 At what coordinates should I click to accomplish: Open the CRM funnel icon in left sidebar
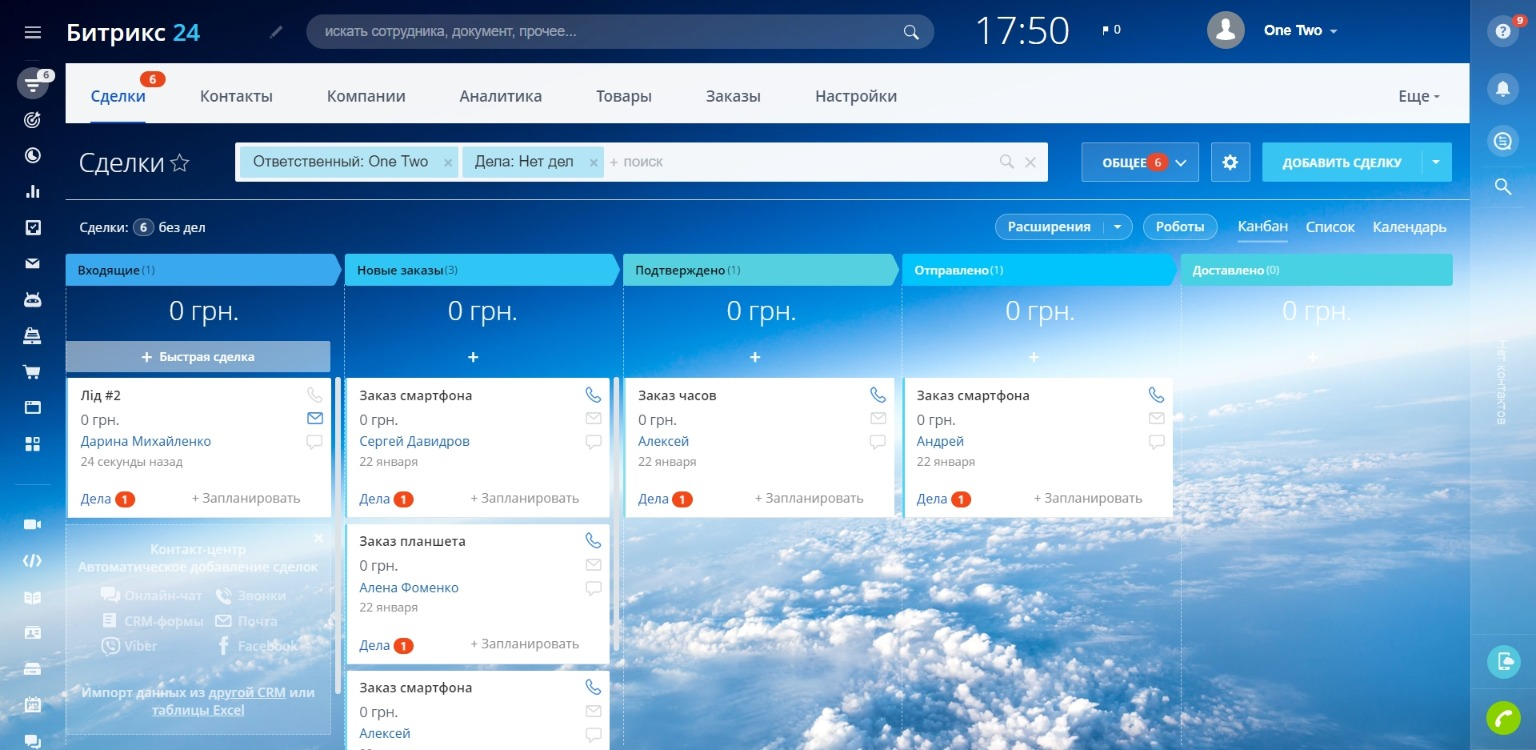[x=32, y=84]
